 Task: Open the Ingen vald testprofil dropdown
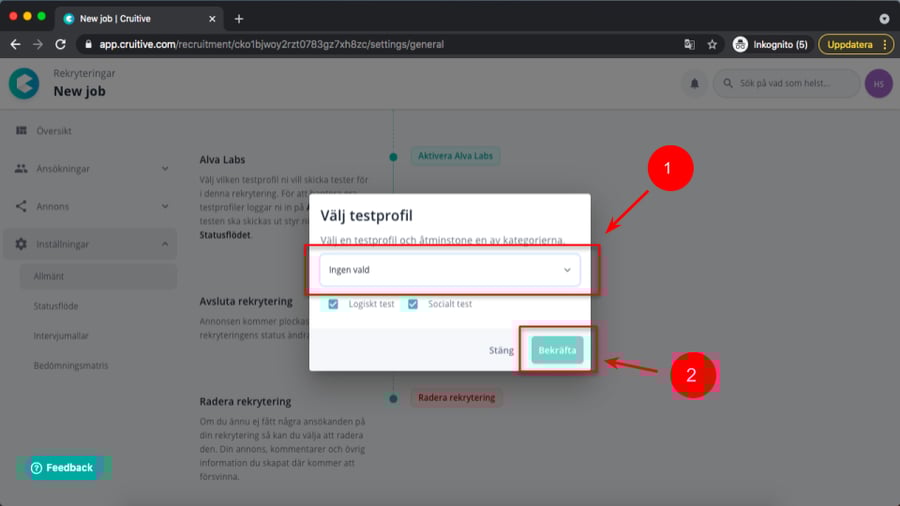click(449, 270)
